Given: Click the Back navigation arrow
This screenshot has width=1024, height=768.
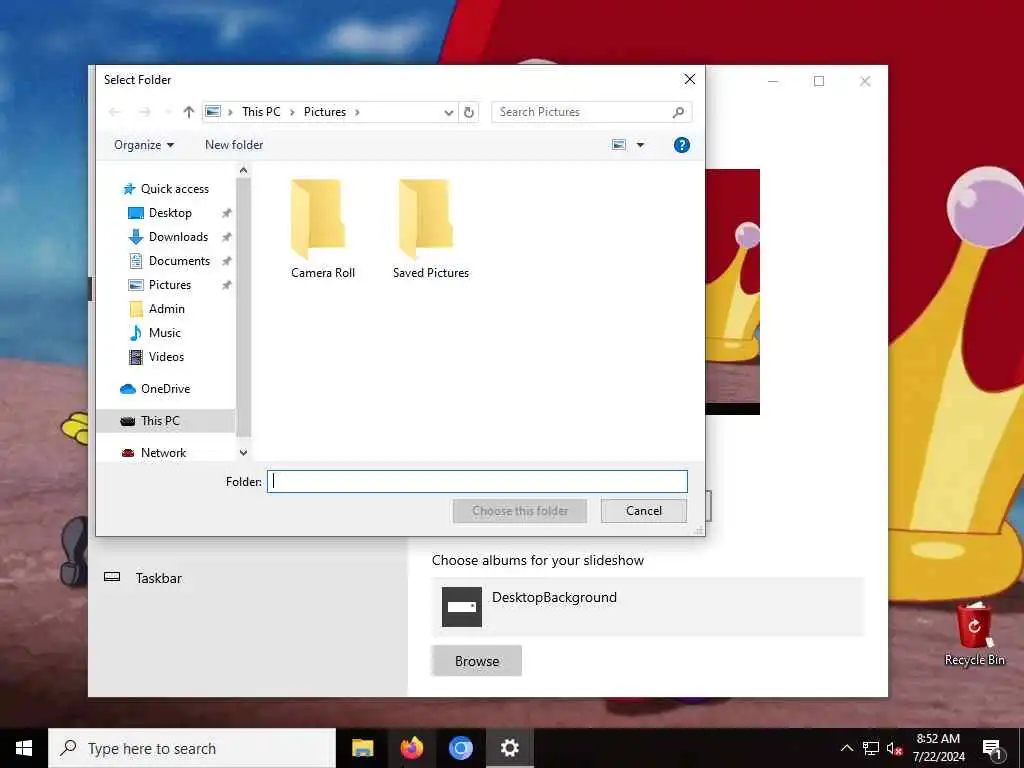Looking at the screenshot, I should [x=115, y=112].
